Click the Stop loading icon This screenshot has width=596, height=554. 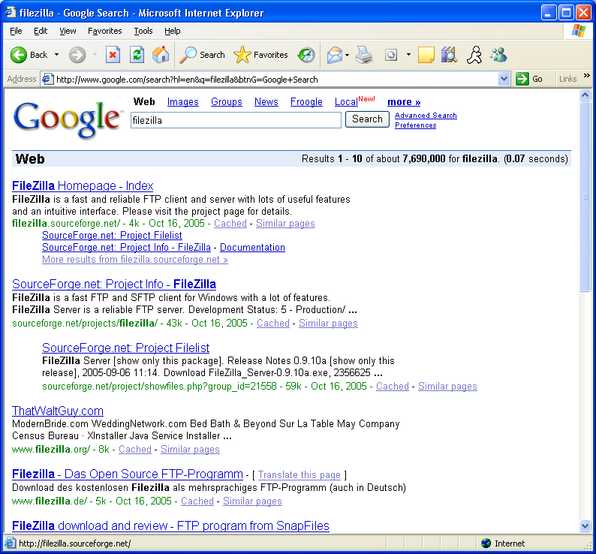pos(113,55)
